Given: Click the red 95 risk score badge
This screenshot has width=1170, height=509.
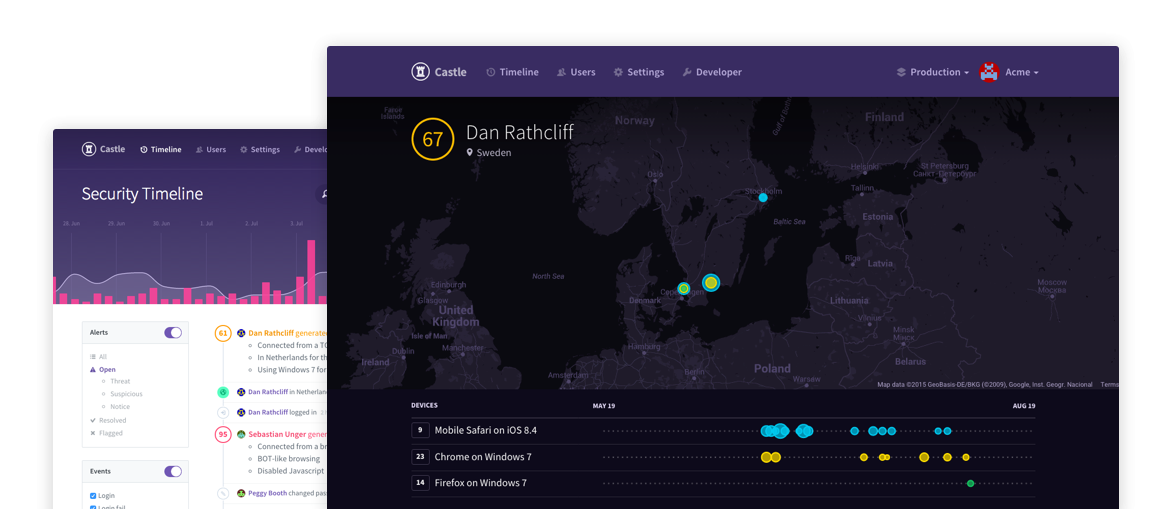Looking at the screenshot, I should click(x=222, y=434).
